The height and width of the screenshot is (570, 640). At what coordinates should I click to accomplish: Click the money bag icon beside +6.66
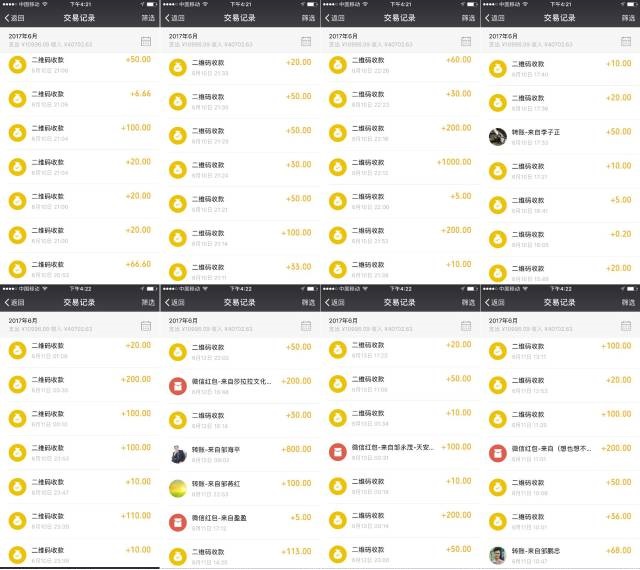(x=17, y=98)
